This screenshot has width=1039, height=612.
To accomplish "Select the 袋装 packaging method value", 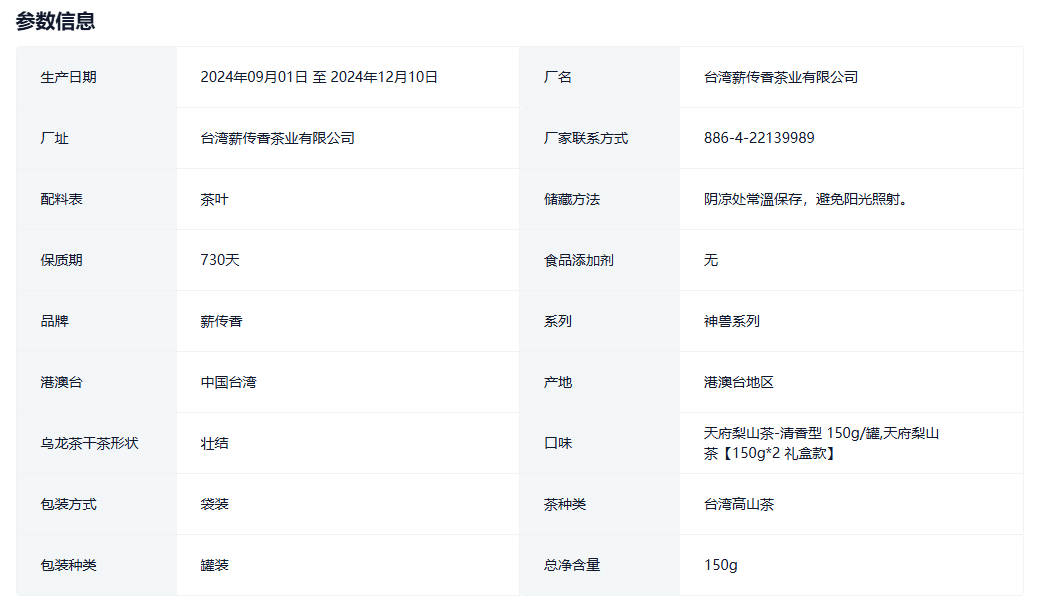I will pos(214,504).
